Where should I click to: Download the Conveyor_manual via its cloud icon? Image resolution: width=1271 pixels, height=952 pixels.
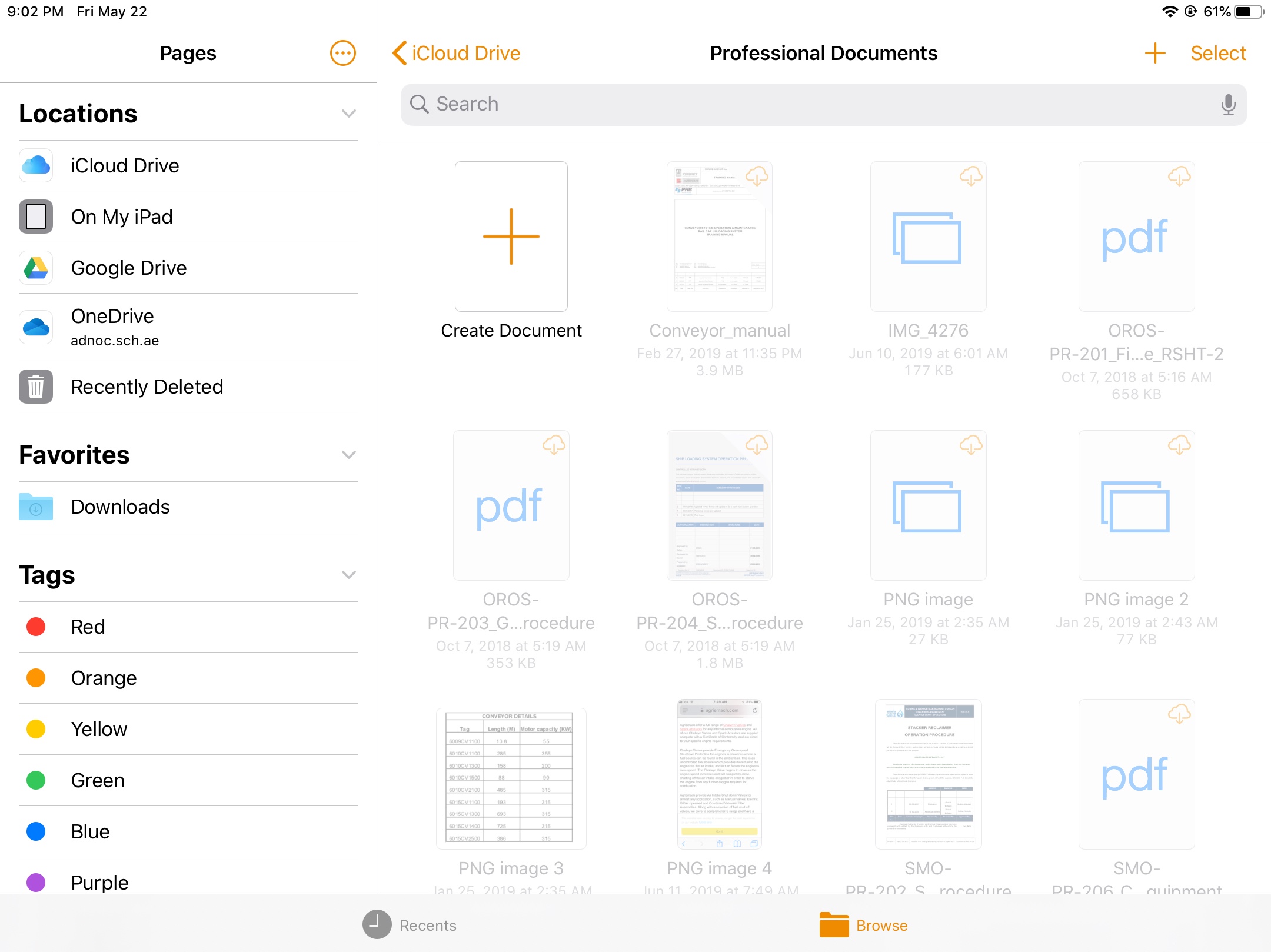(757, 175)
